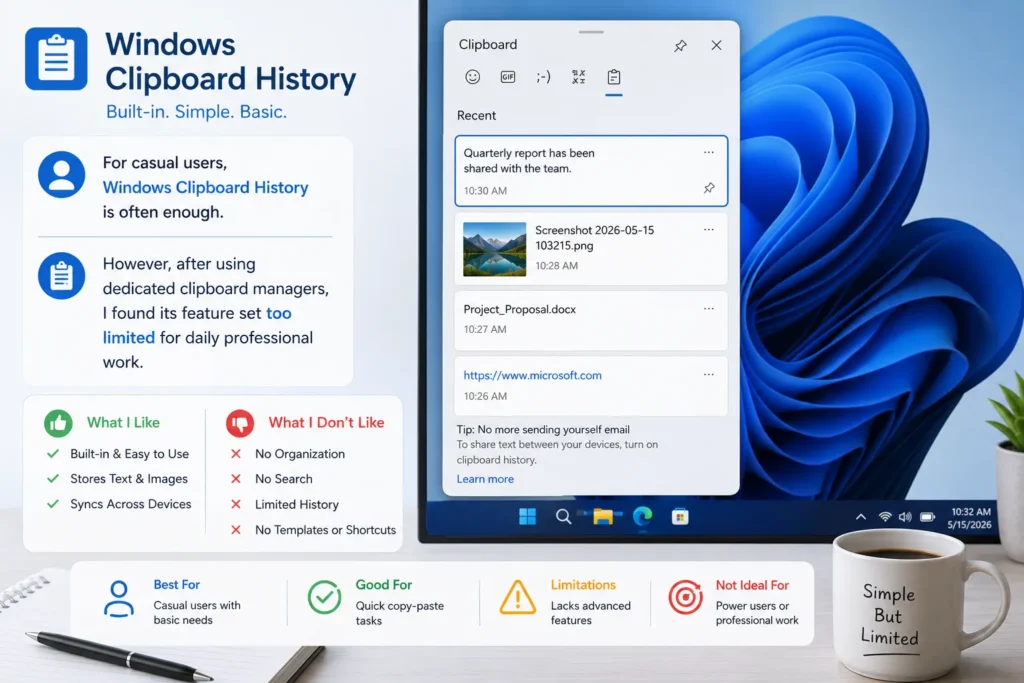Open the Emoji tab in Clipboard panel
Viewport: 1024px width, 683px height.
point(472,77)
